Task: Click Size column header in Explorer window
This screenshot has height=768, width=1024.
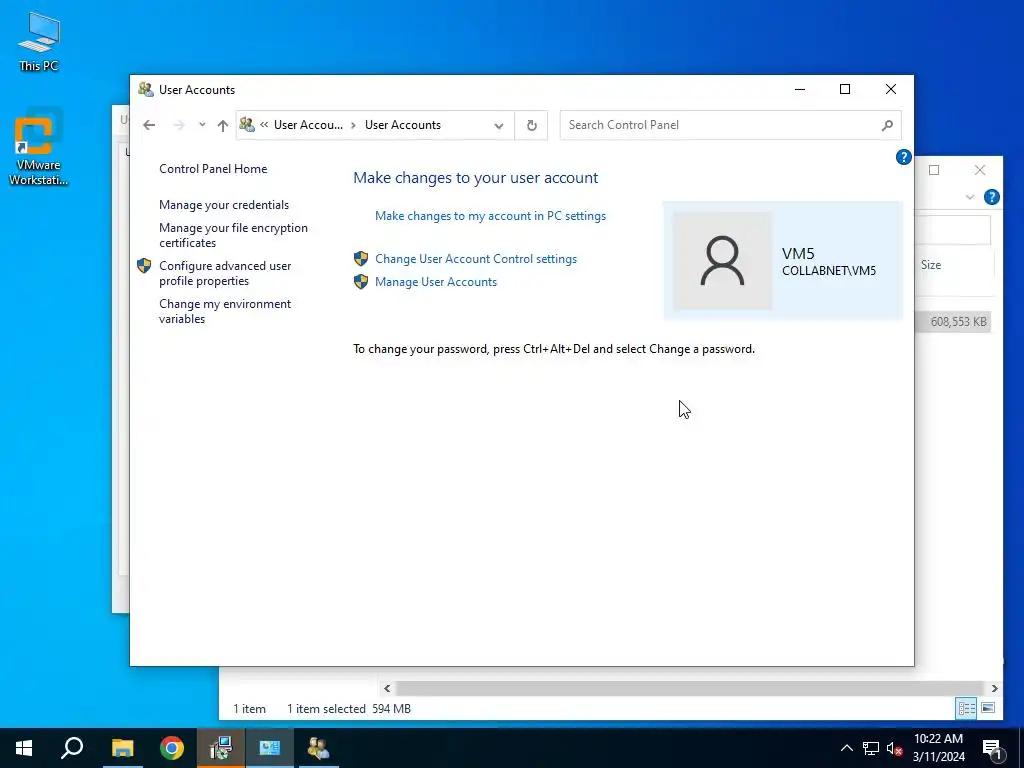Action: [x=931, y=264]
